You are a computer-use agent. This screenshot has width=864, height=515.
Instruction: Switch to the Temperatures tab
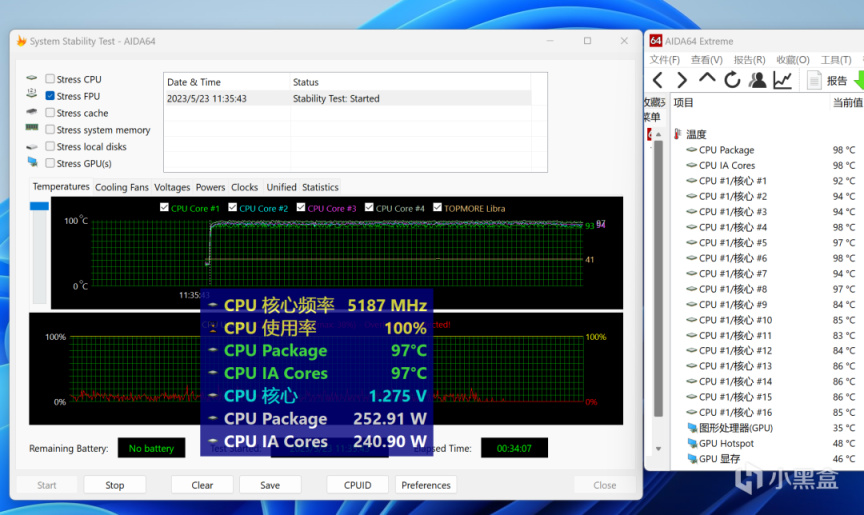(x=61, y=187)
